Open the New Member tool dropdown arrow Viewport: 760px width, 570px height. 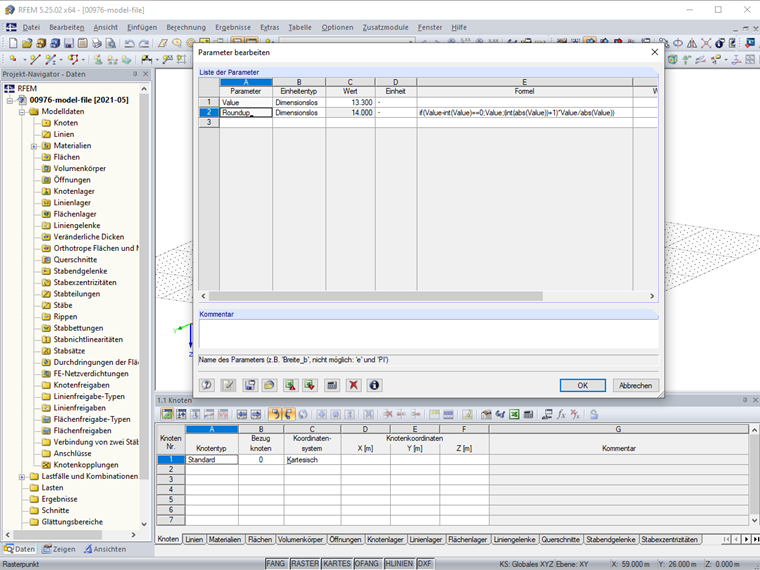pos(61,60)
